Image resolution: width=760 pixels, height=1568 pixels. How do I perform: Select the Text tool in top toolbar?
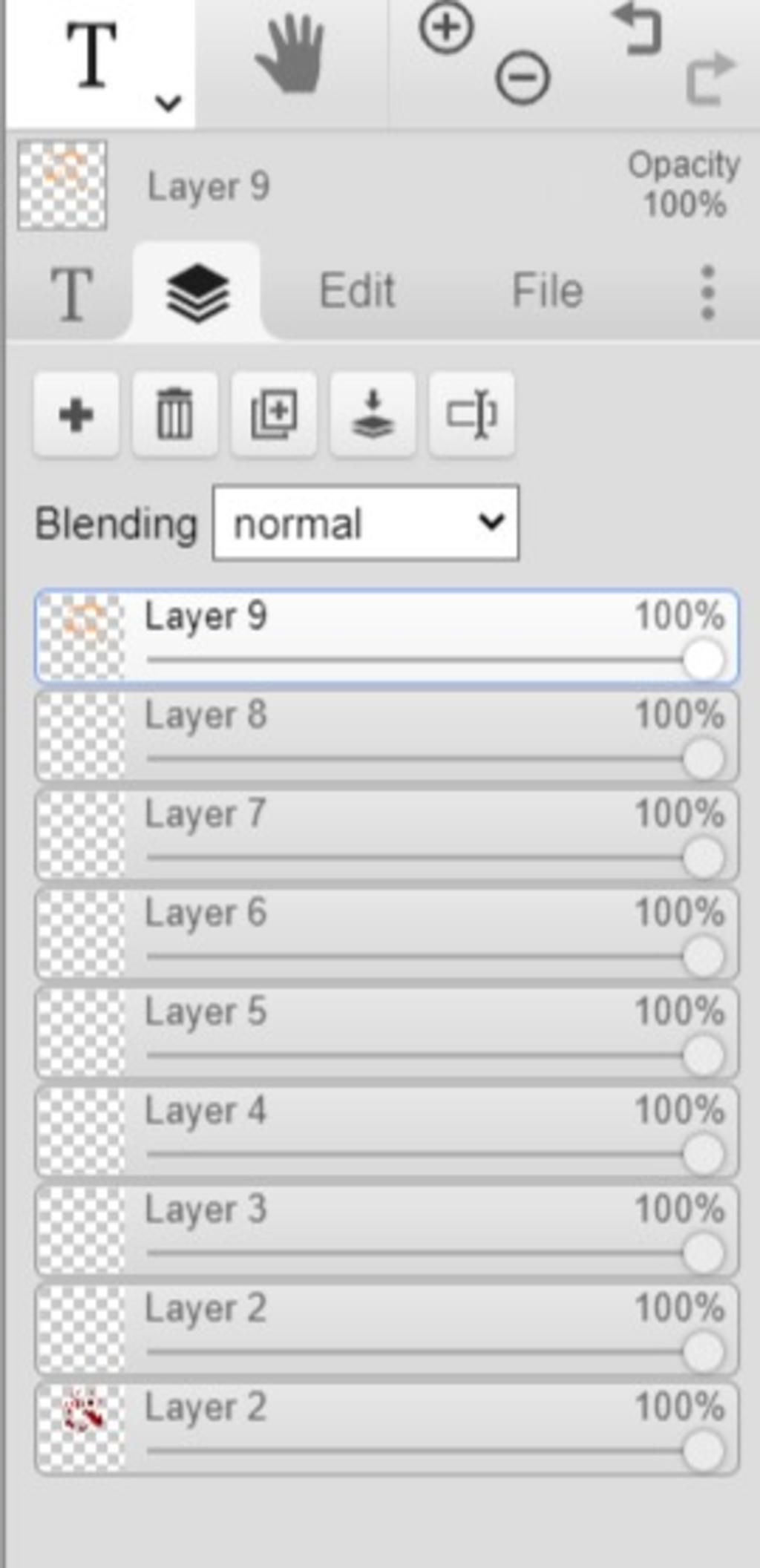coord(92,56)
